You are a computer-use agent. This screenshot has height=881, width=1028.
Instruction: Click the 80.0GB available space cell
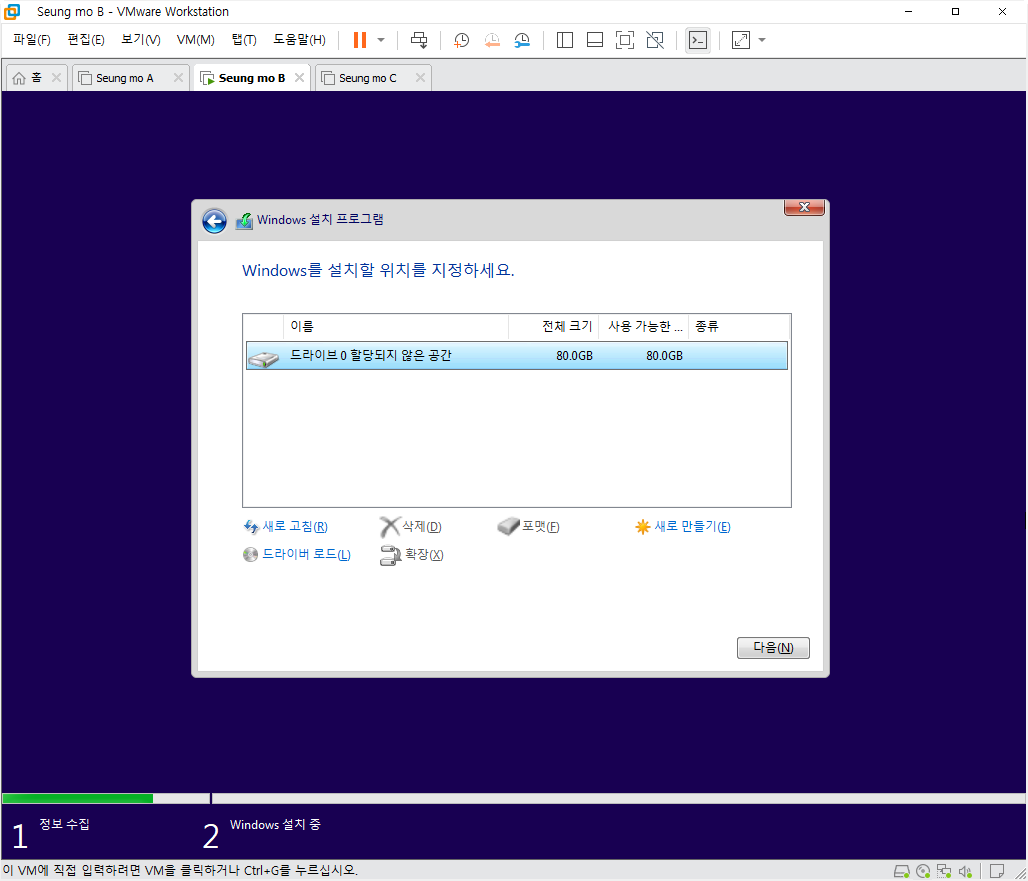click(664, 355)
